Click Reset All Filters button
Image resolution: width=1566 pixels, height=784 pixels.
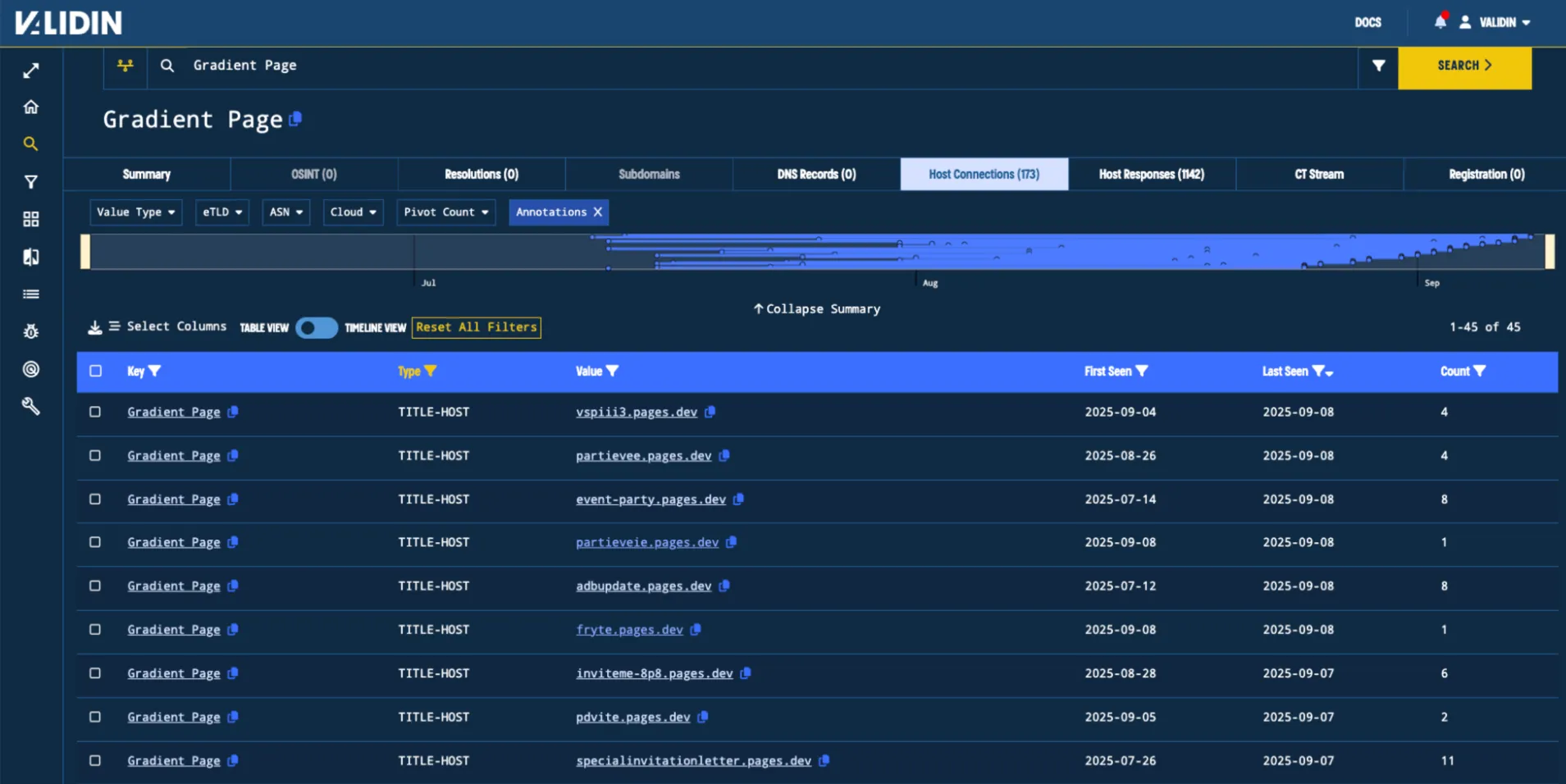pyautogui.click(x=477, y=327)
